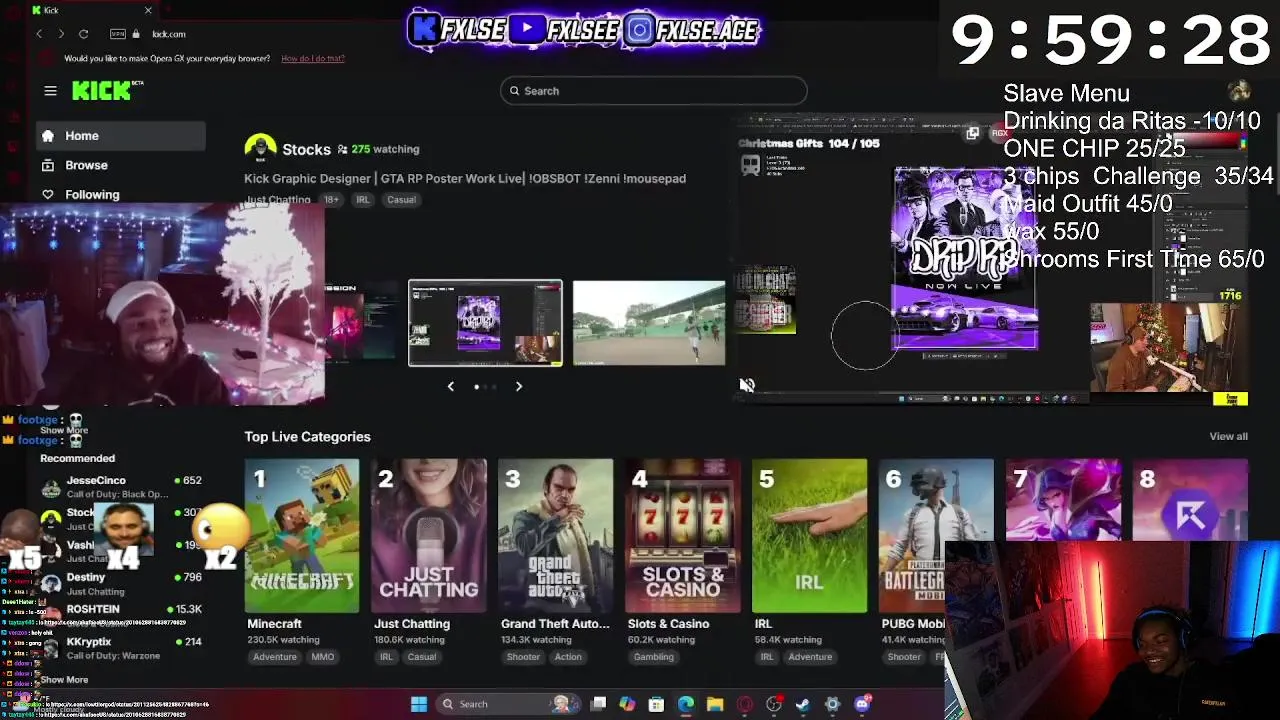
Task: Open JesseCinco in Recommended list
Action: 121,487
